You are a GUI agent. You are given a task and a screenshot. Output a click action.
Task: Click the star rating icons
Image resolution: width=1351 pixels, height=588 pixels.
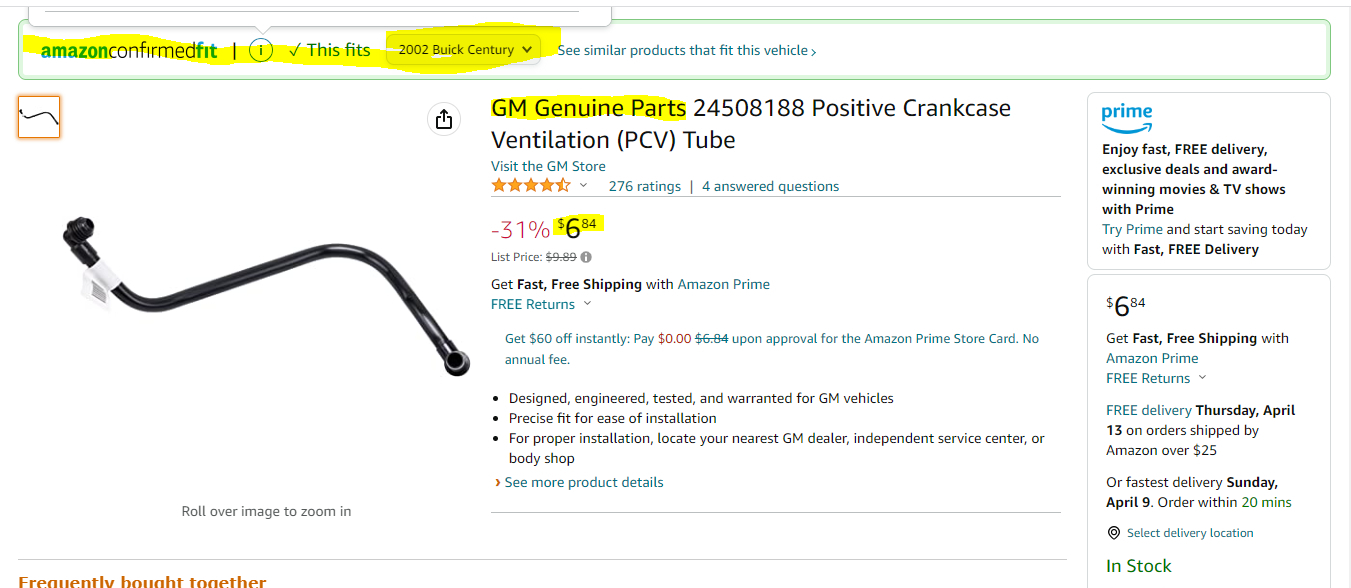click(531, 186)
